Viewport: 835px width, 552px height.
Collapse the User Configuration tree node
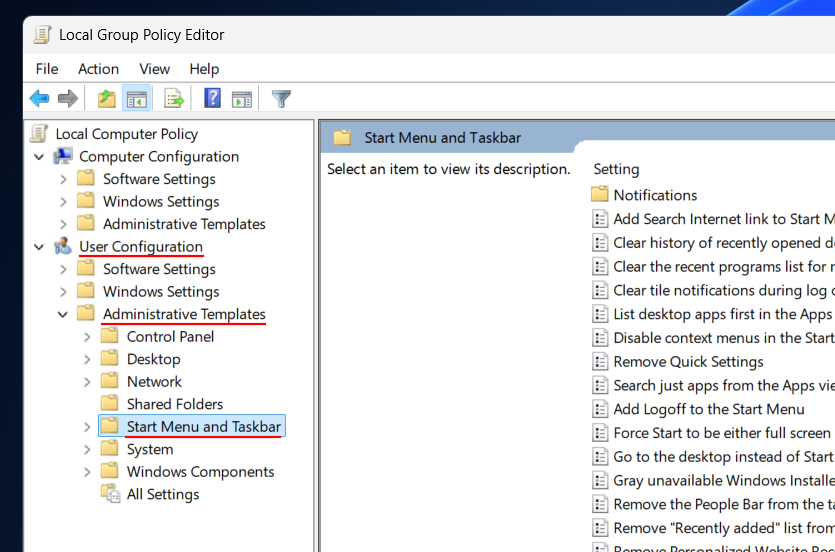[39, 247]
